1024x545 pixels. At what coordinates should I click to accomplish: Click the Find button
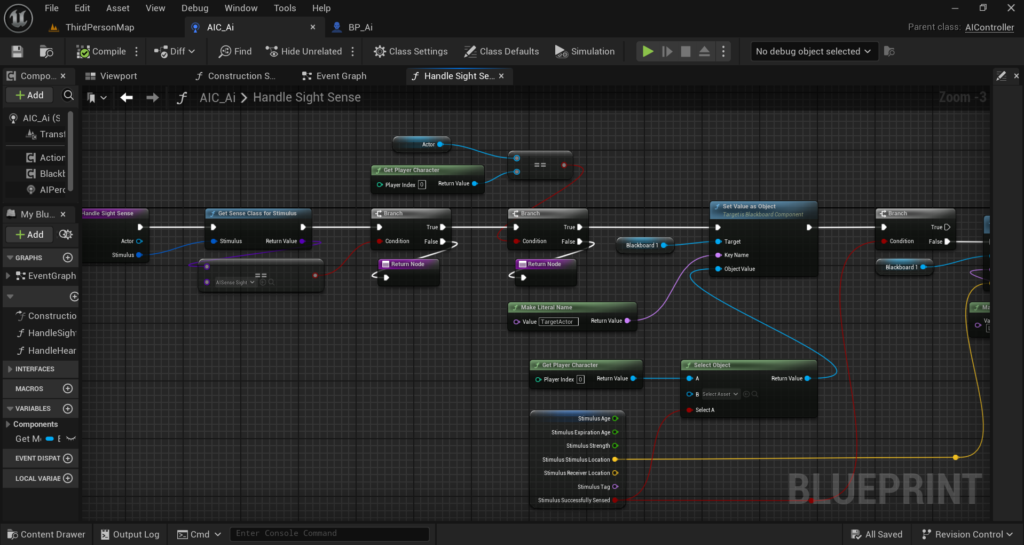click(235, 52)
